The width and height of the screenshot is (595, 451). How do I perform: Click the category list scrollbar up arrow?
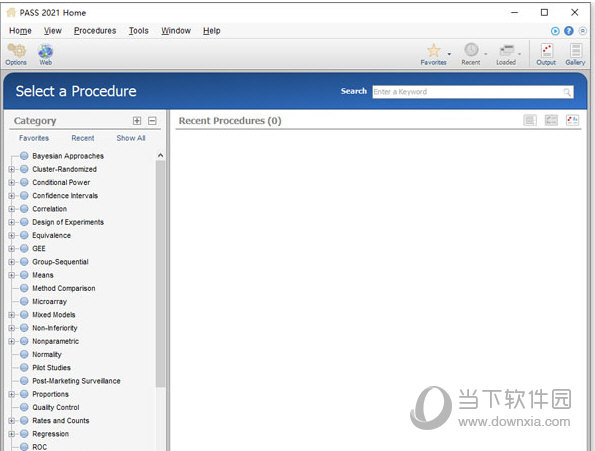click(161, 155)
